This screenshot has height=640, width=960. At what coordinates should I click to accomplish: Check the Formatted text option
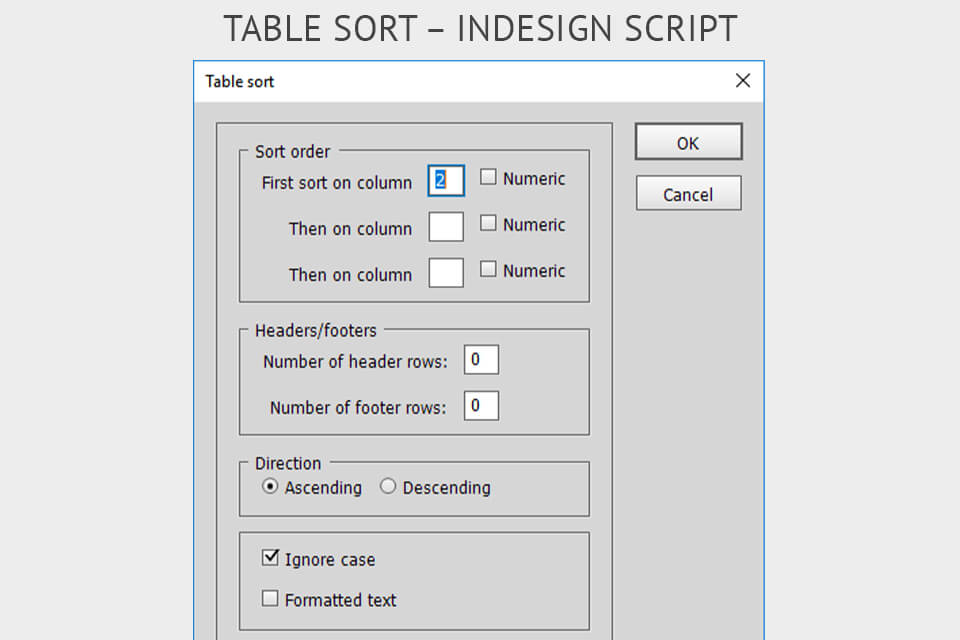[x=270, y=597]
